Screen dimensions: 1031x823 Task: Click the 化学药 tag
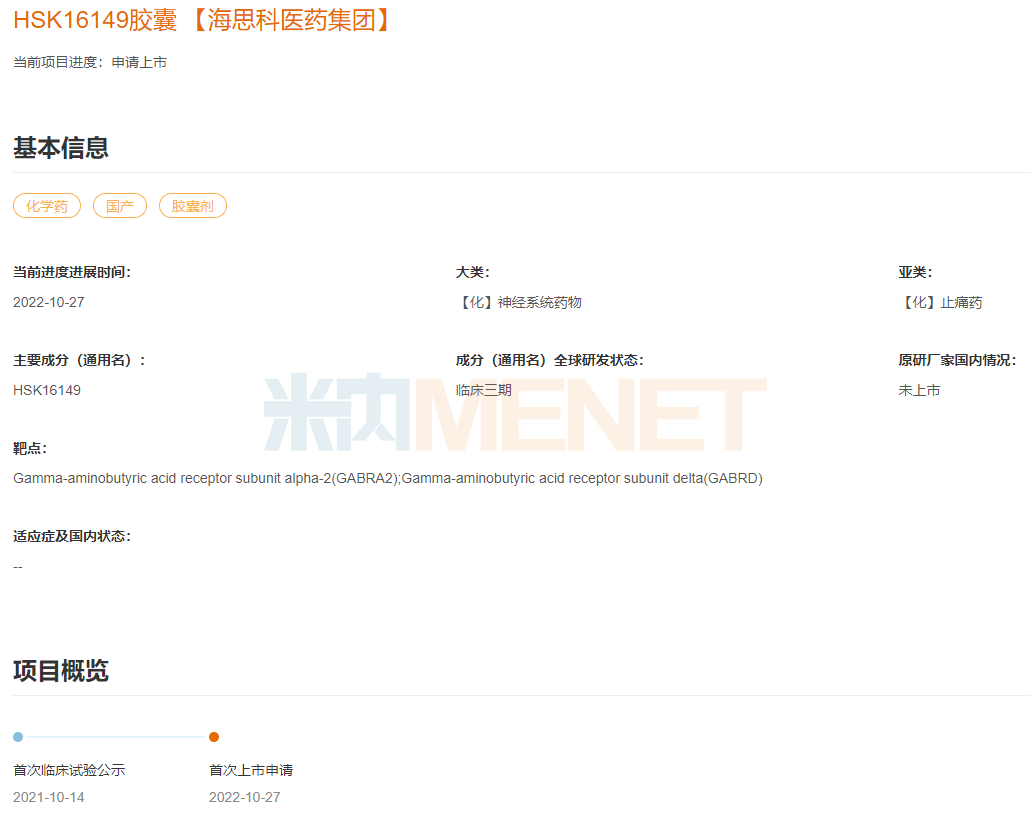click(47, 206)
